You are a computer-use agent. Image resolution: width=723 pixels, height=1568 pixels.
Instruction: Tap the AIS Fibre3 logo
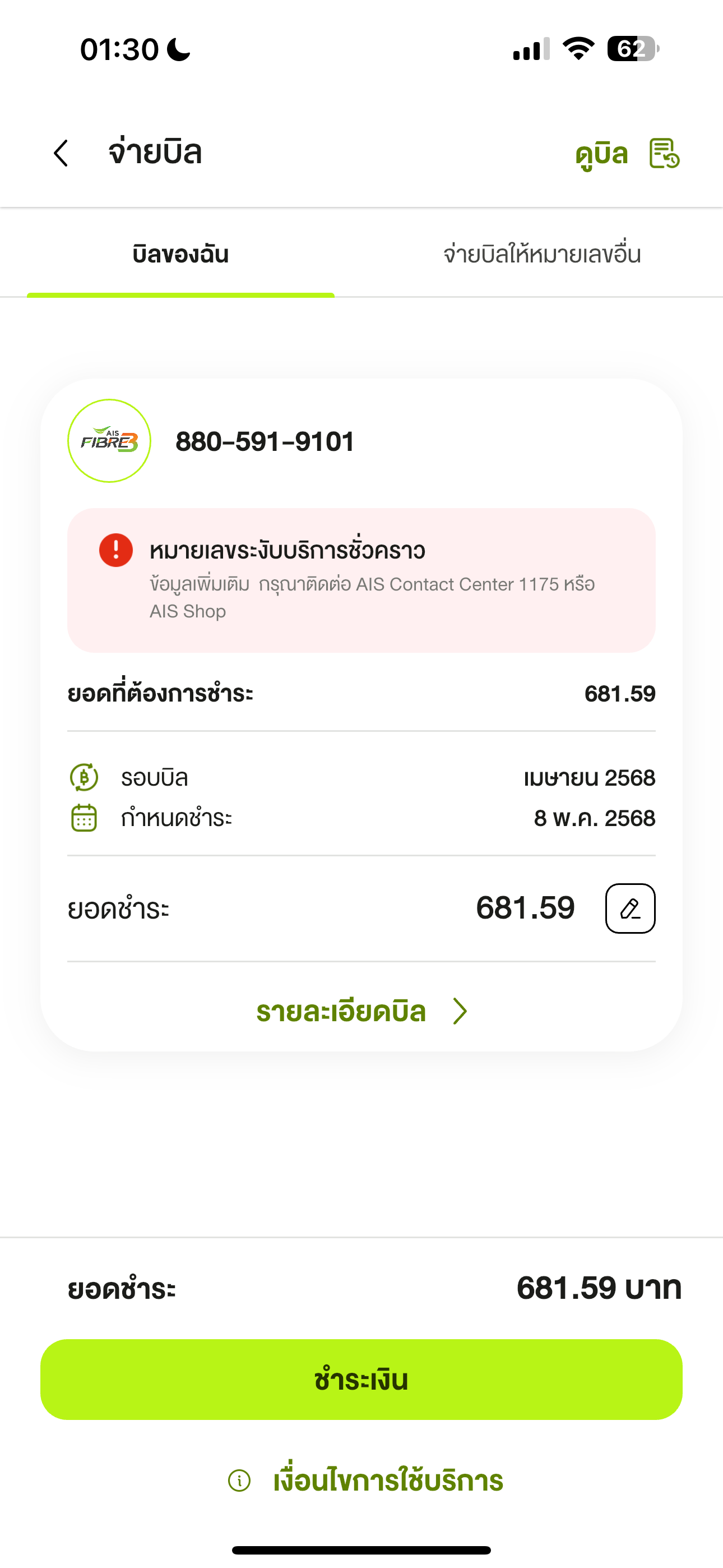(x=109, y=441)
